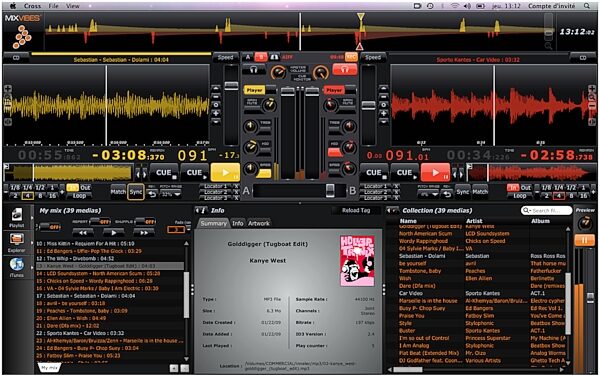Add playlist with plus button
This screenshot has height=375, width=600.
[174, 368]
